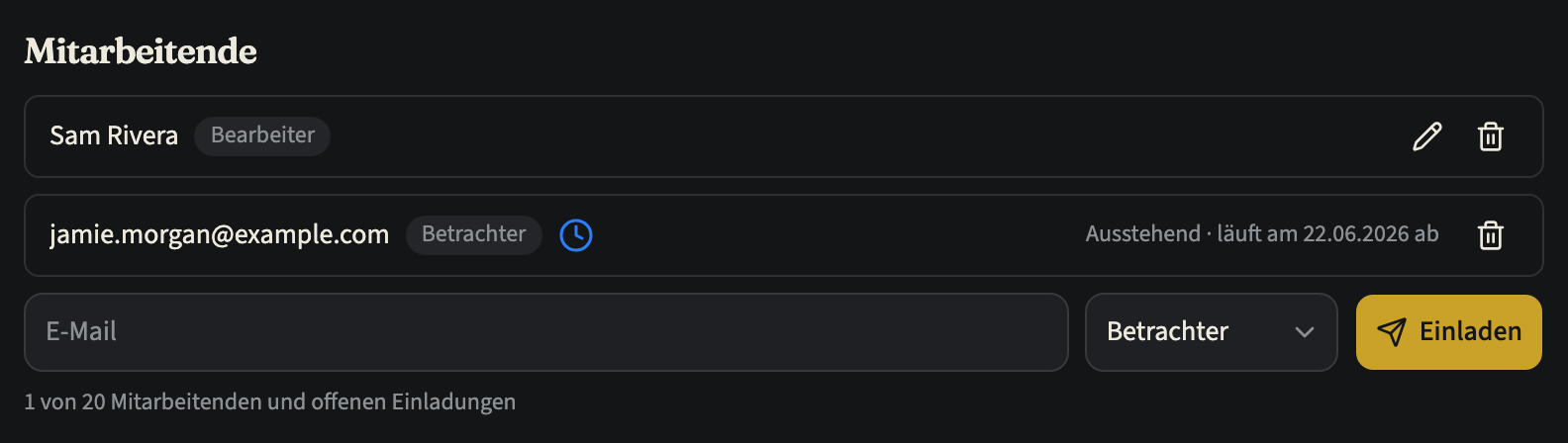Revoke jamie.morgan's invitation with the trash icon

click(x=1491, y=235)
